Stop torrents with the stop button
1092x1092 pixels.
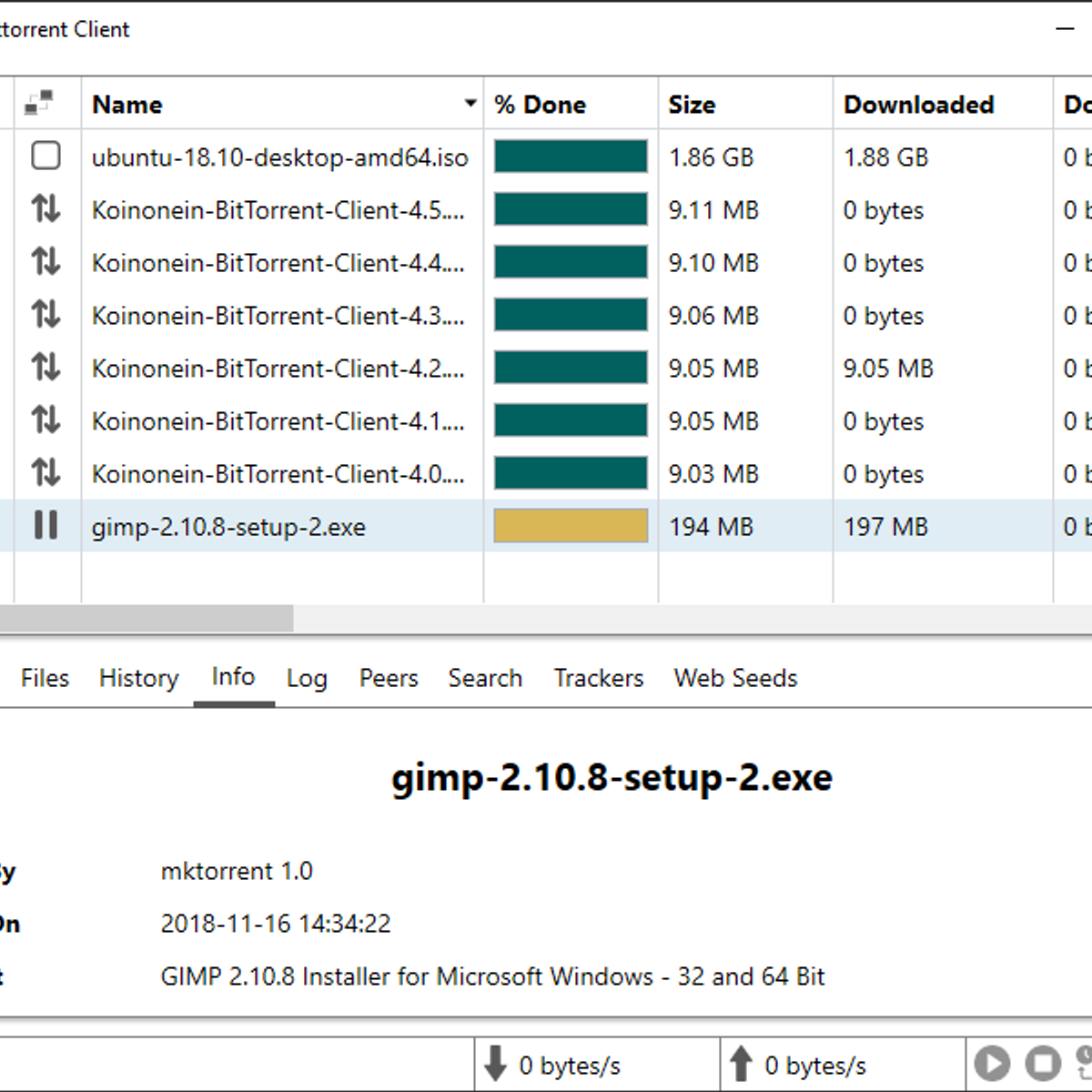coord(1043,1063)
